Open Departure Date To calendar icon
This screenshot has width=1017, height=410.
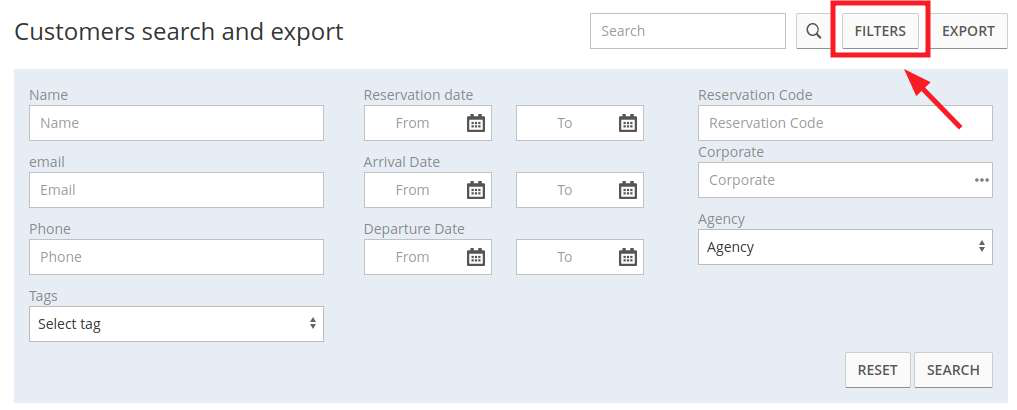coord(628,257)
